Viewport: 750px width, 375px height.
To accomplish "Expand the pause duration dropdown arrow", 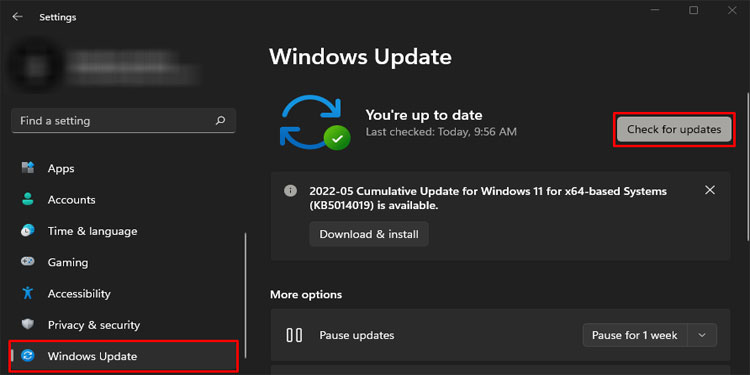I will coord(702,335).
